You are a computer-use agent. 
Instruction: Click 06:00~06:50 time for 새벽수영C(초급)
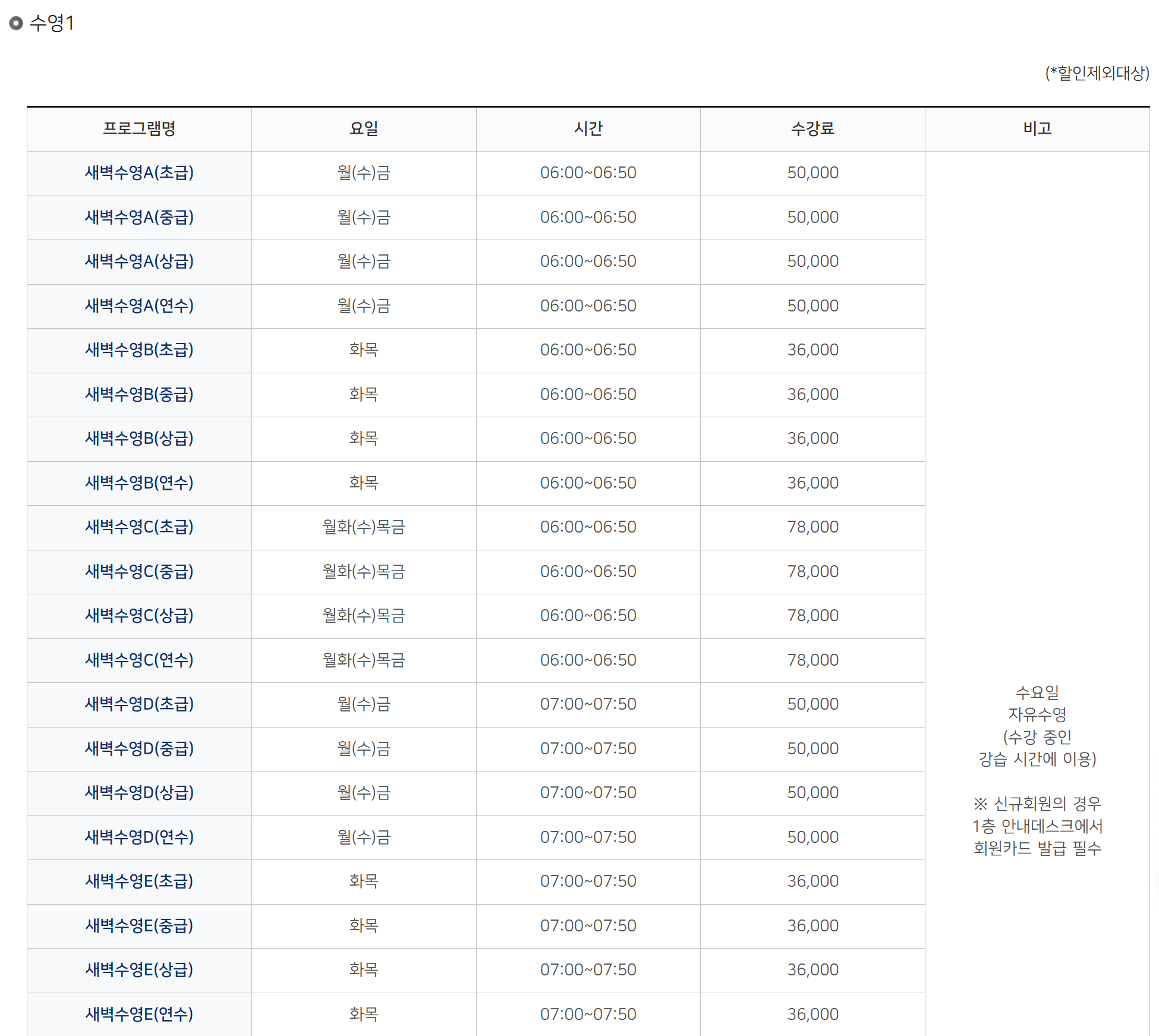point(588,527)
